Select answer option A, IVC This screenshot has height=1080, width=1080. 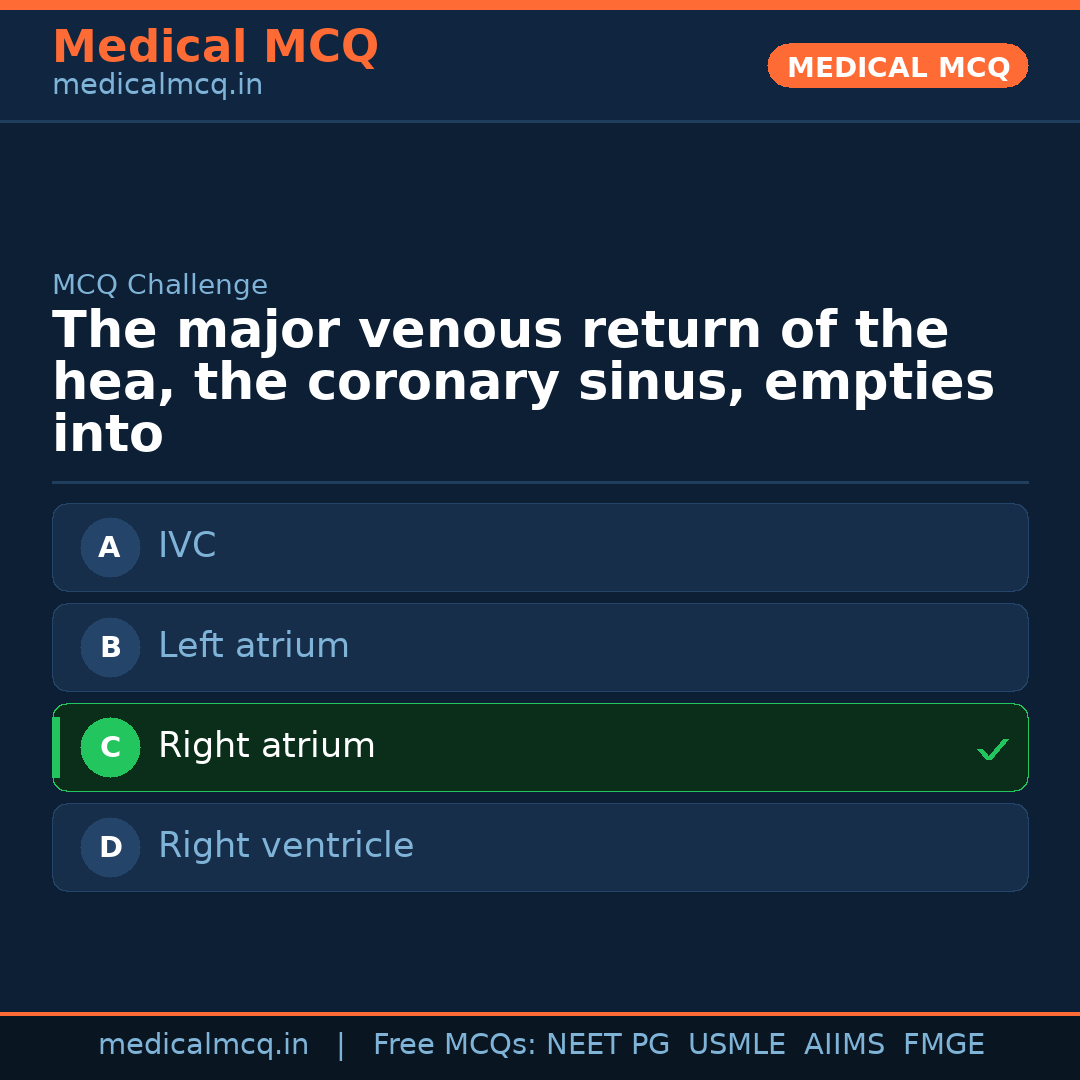point(540,547)
